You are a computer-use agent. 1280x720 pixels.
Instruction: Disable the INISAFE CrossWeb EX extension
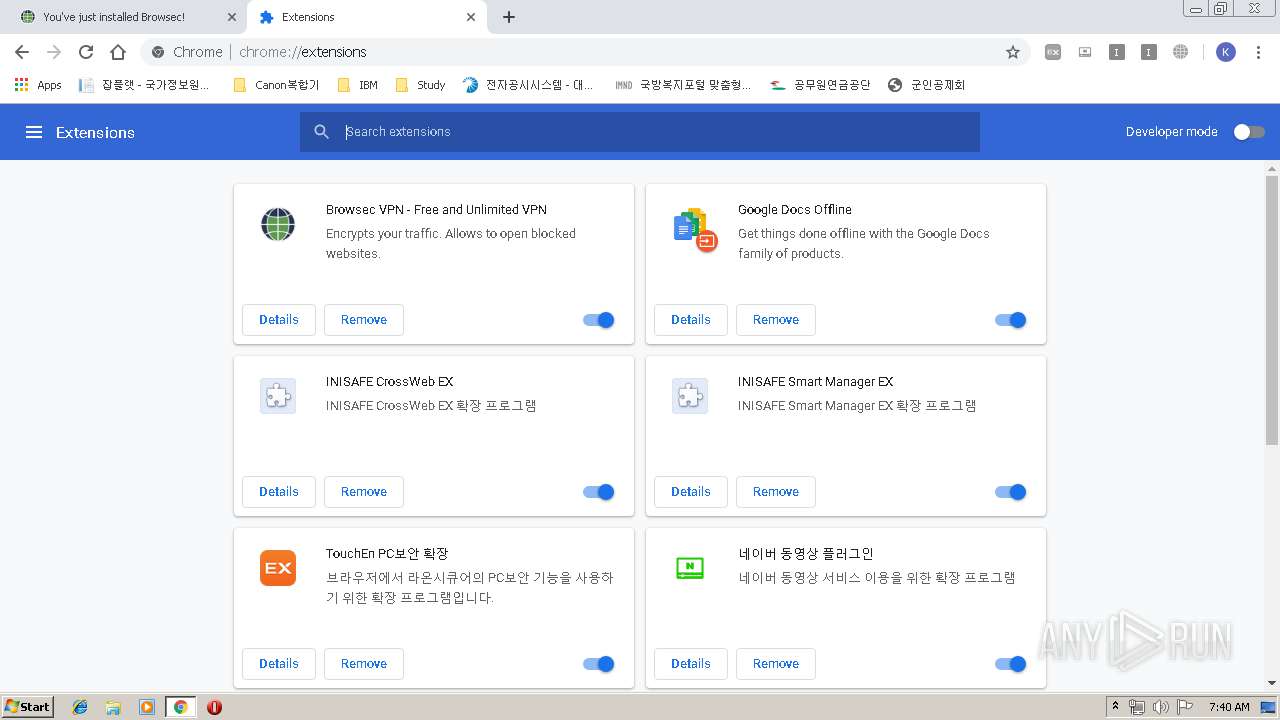click(x=599, y=492)
